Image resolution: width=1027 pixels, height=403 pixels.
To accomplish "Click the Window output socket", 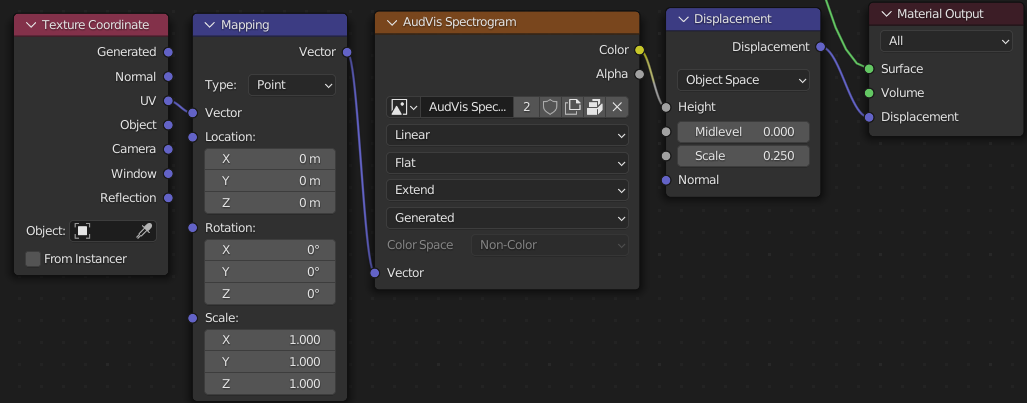I will pyautogui.click(x=168, y=174).
